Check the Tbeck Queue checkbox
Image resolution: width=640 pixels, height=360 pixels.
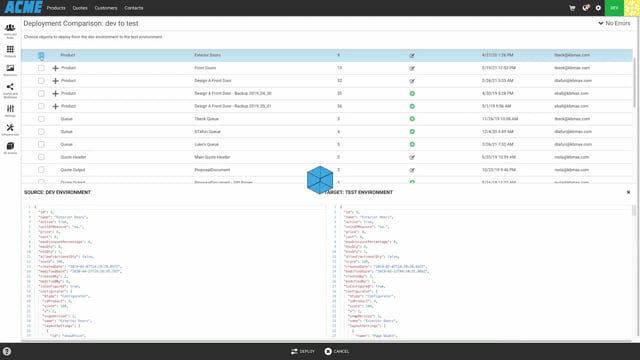(x=41, y=119)
